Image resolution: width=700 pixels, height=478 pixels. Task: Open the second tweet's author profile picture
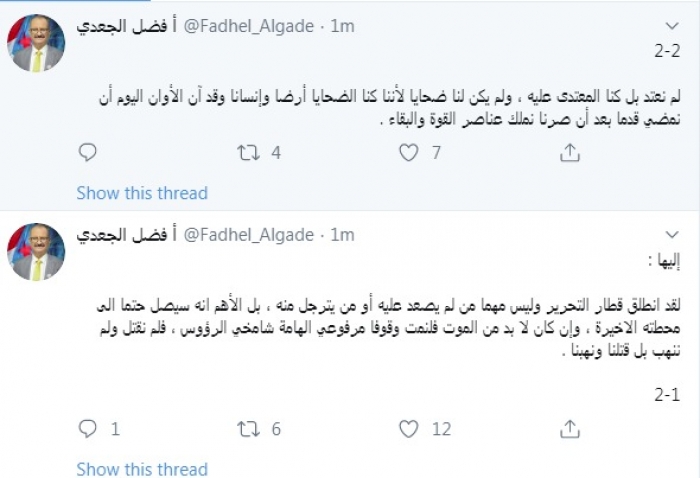pyautogui.click(x=38, y=252)
